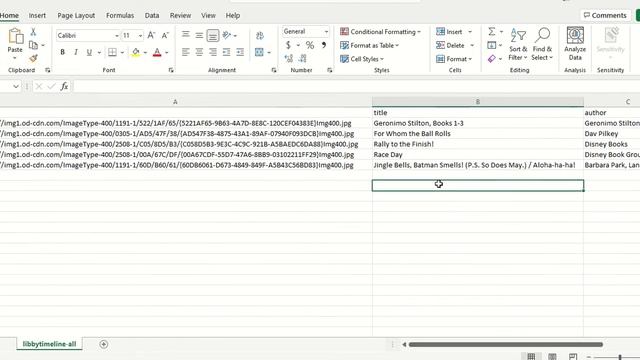Toggle Wrap Text

(x=260, y=36)
